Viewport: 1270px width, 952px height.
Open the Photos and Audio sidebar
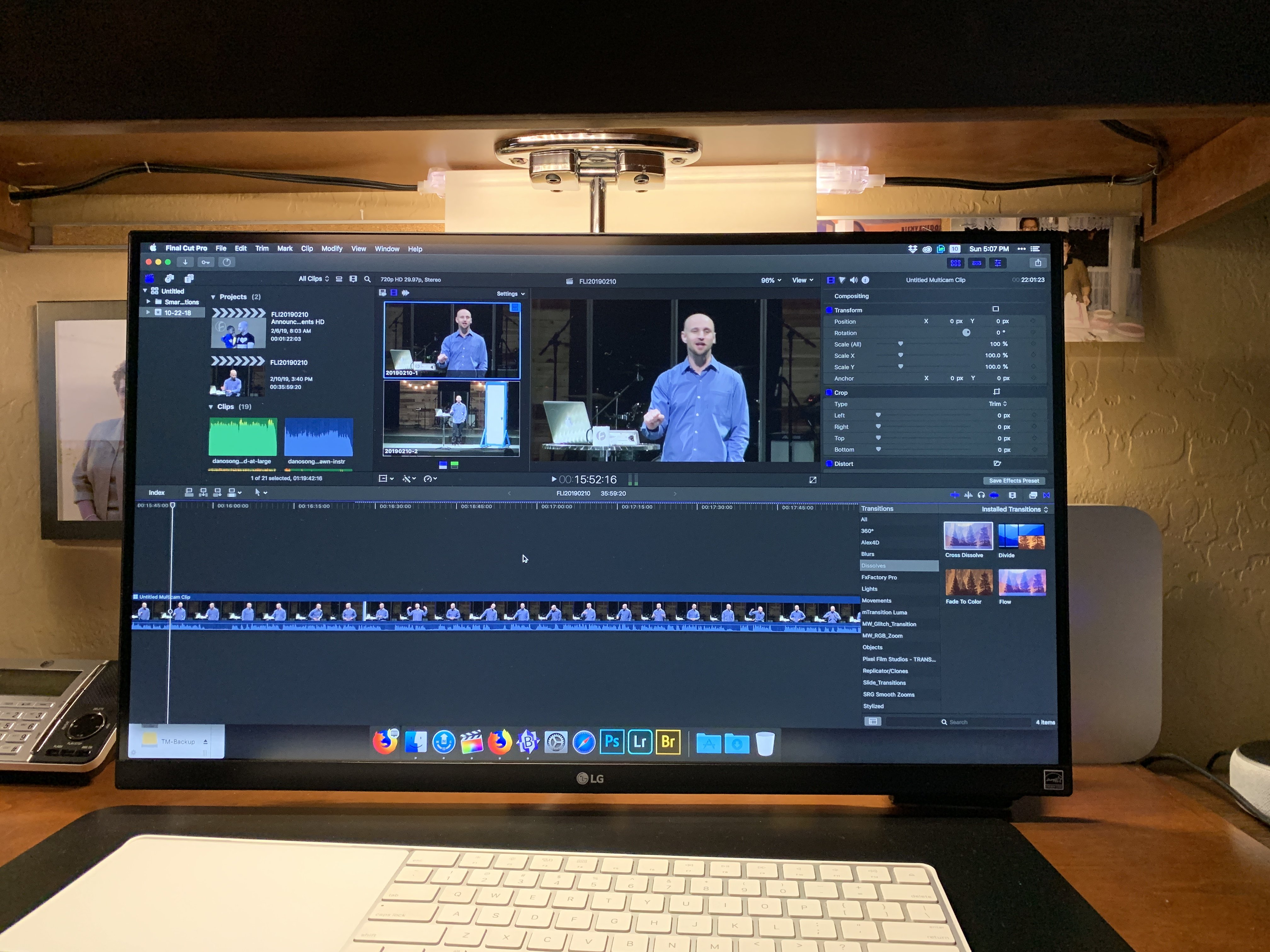(169, 279)
